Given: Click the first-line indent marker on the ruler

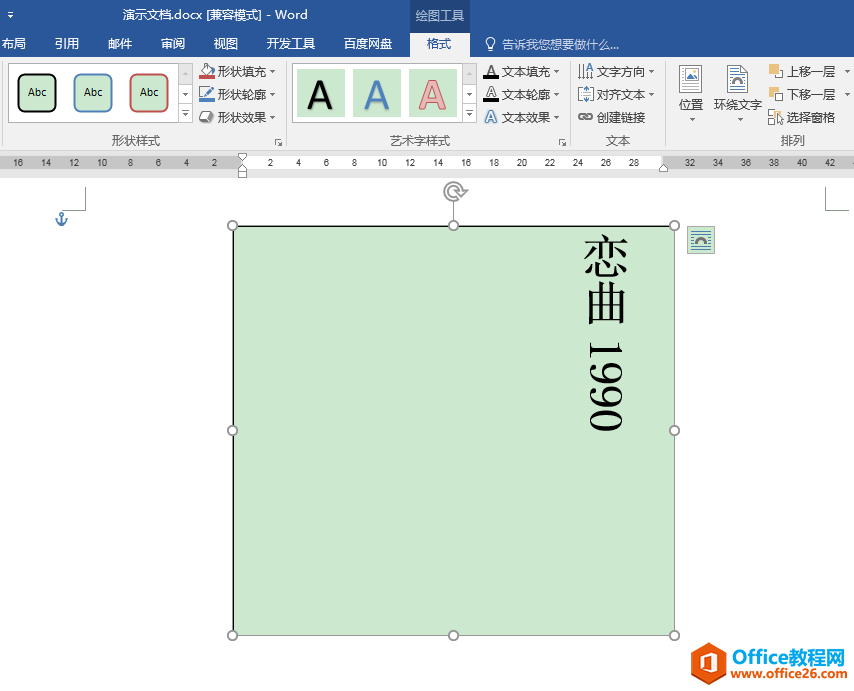Looking at the screenshot, I should pyautogui.click(x=242, y=158).
